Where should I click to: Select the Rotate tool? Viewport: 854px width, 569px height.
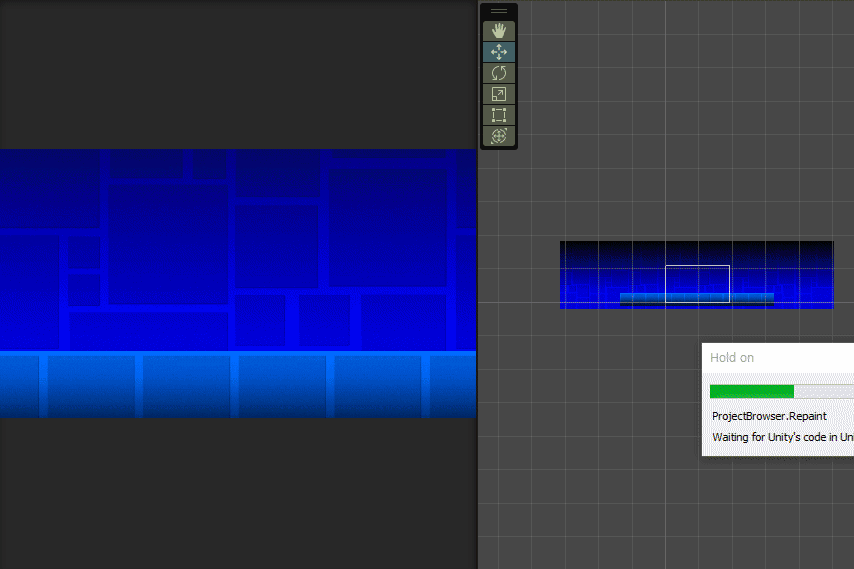point(498,73)
